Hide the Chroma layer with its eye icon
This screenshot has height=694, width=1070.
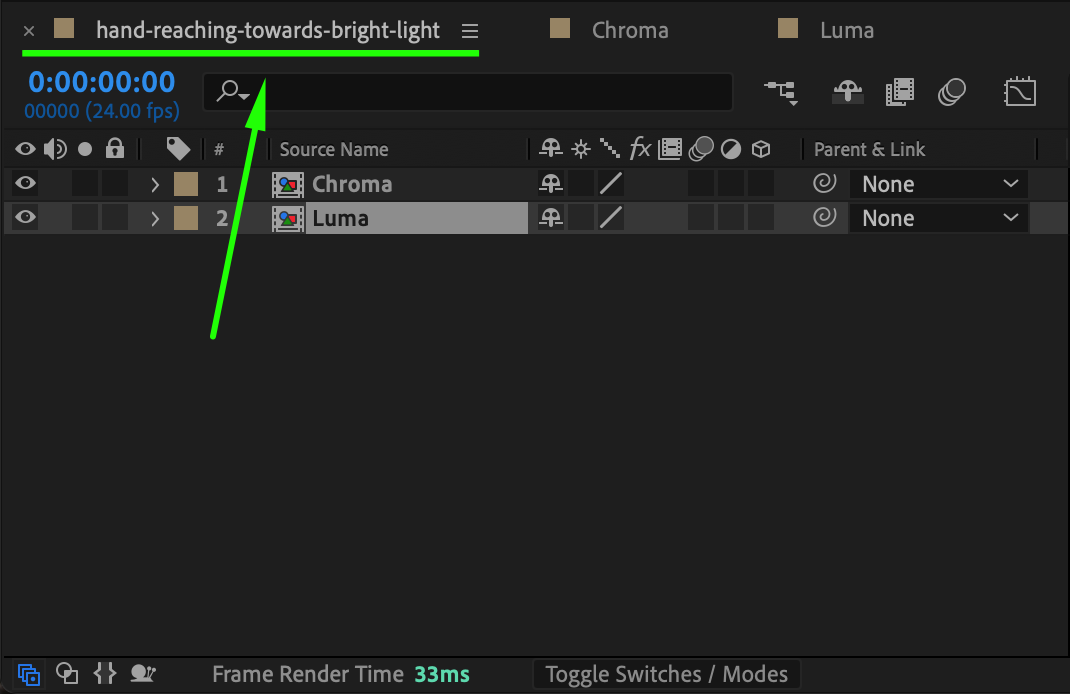(25, 184)
